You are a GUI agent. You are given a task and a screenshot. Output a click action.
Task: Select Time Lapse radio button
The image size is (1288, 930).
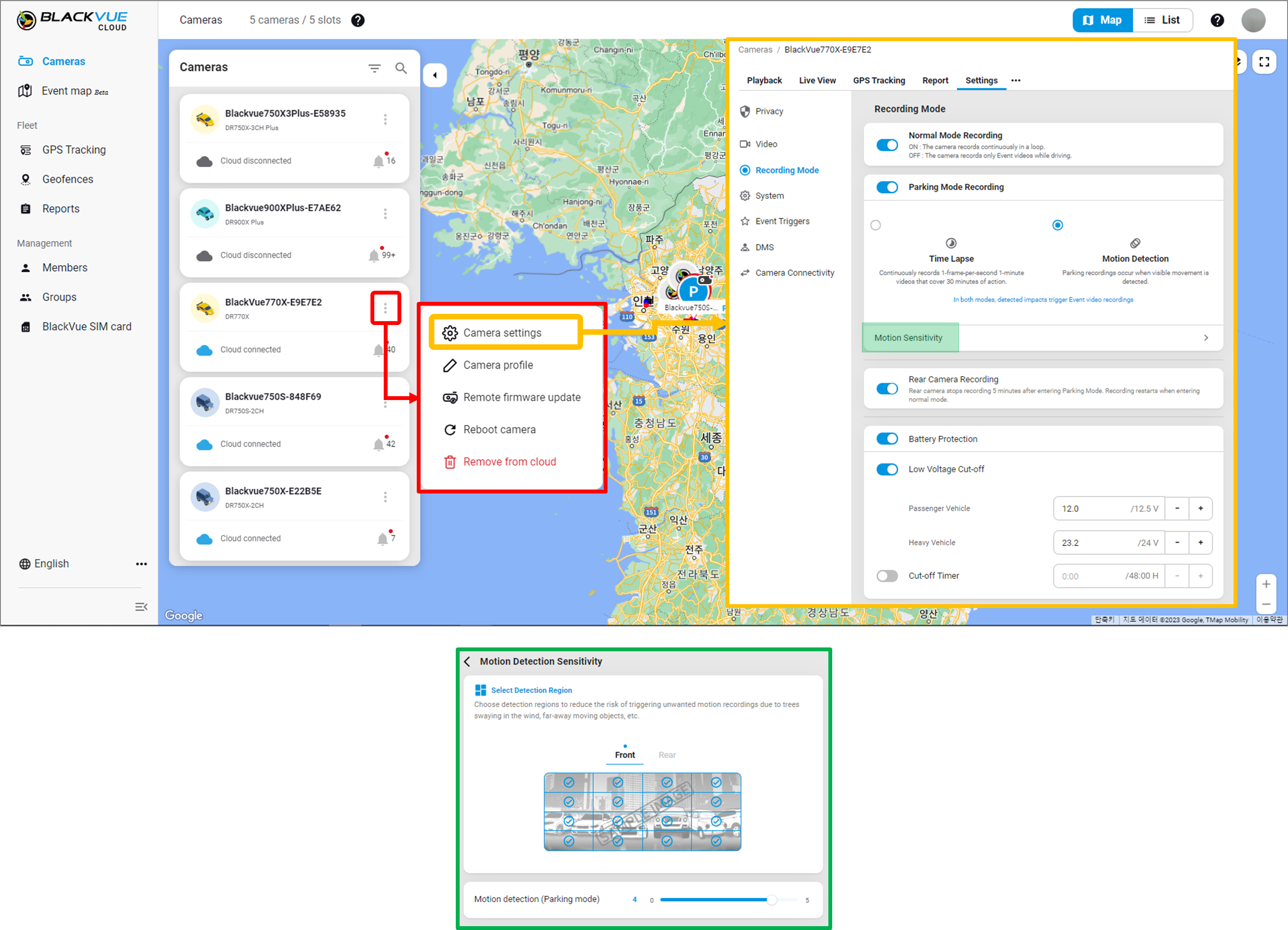pyautogui.click(x=875, y=226)
